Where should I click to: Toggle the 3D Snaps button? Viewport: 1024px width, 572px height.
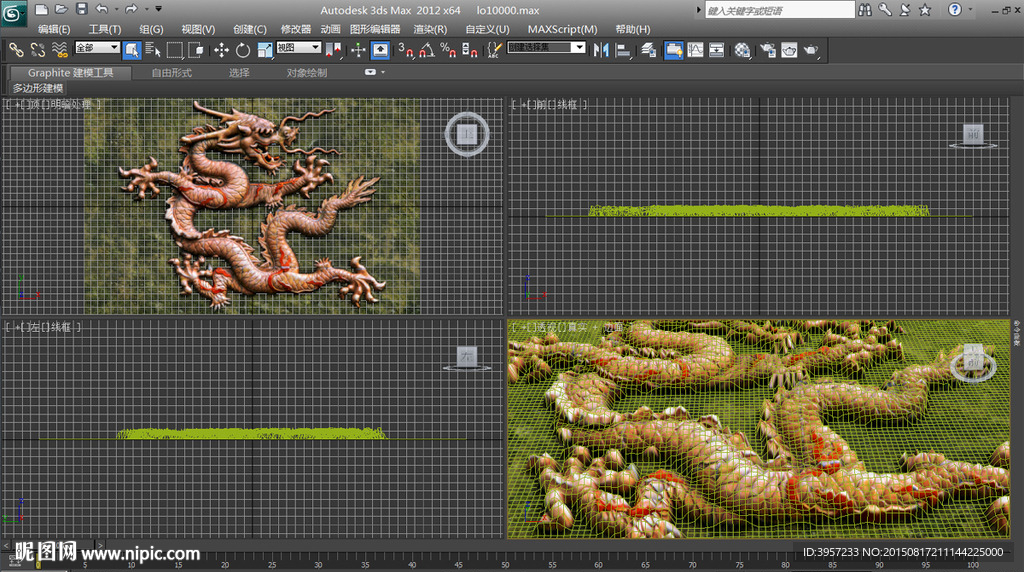click(405, 49)
